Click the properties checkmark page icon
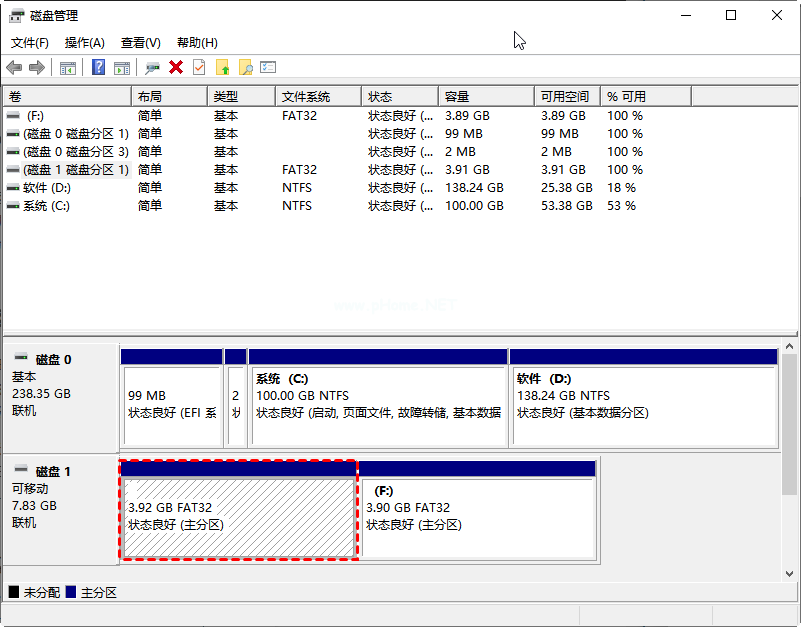 click(x=199, y=67)
